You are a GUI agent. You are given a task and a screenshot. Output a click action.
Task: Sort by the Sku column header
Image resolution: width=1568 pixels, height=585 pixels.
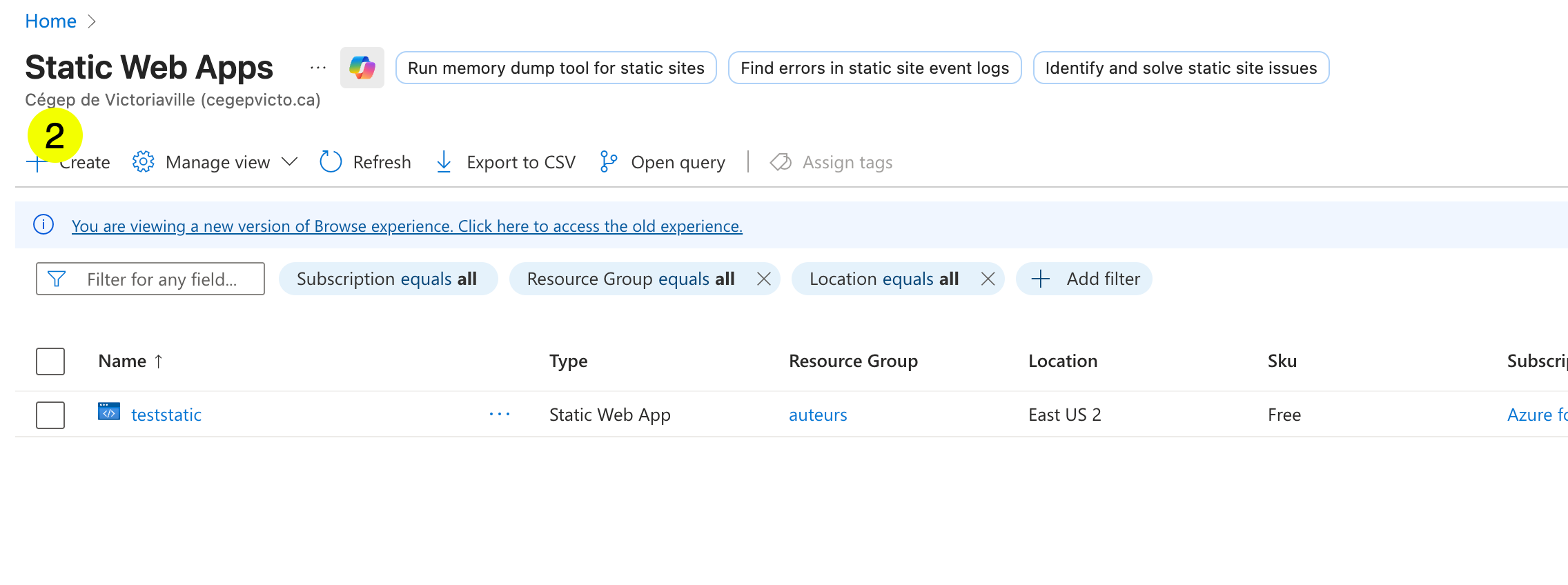pyautogui.click(x=1282, y=361)
